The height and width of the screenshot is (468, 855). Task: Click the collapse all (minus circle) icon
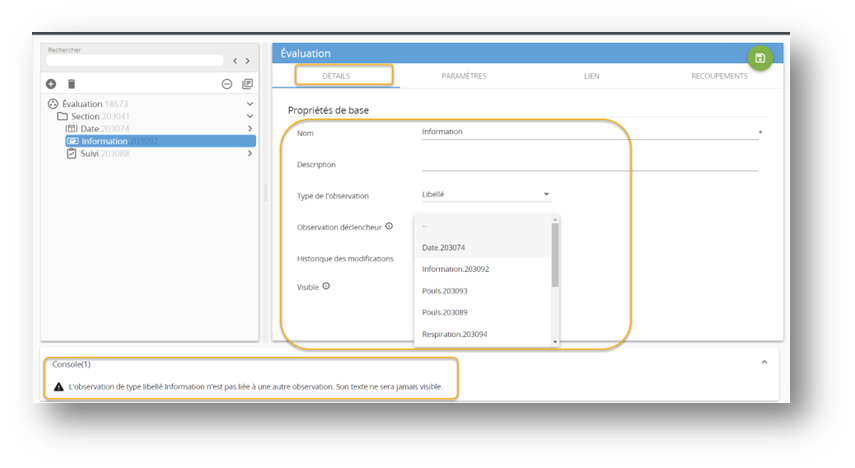point(227,84)
